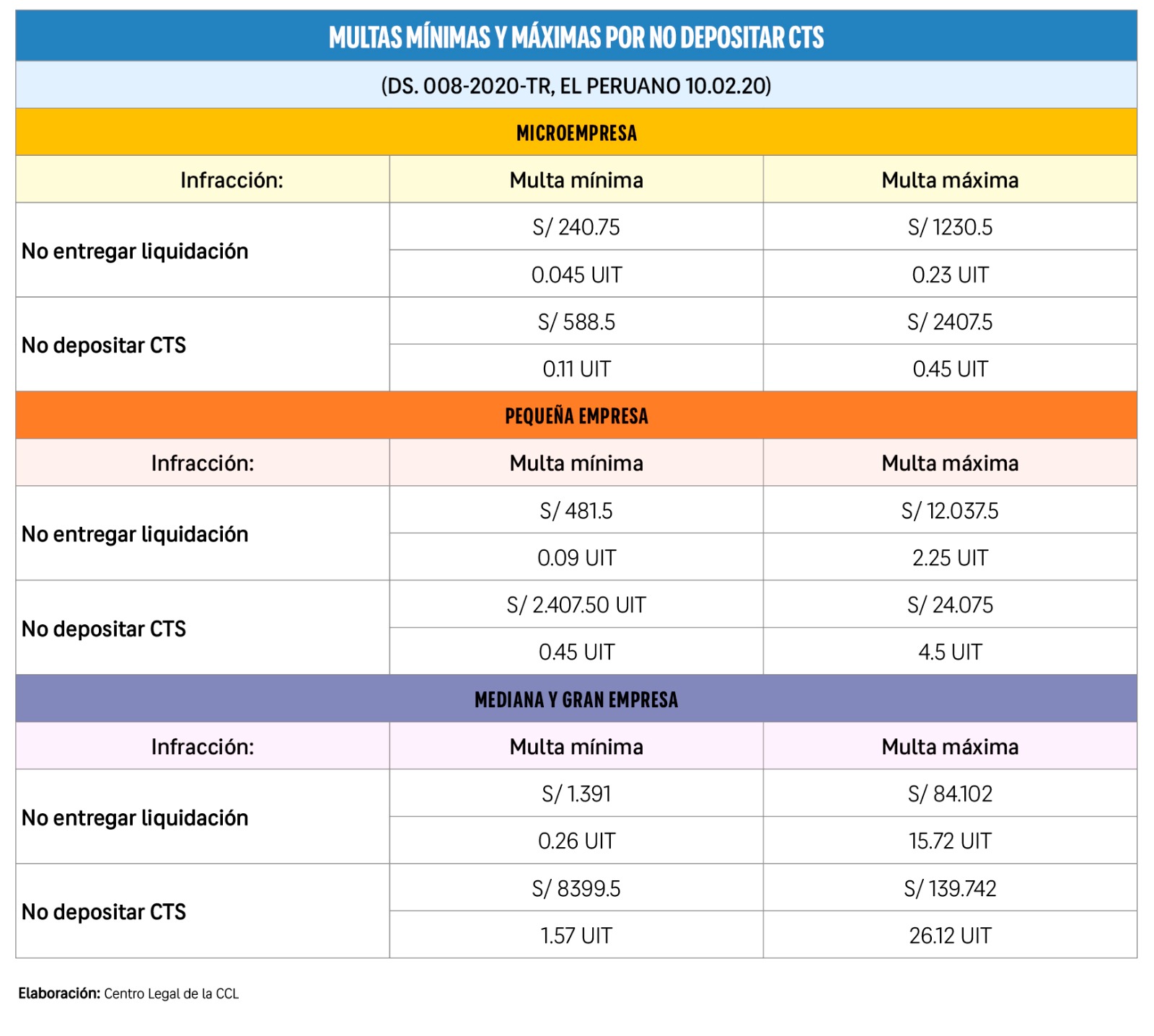The height and width of the screenshot is (1036, 1154).
Task: Click the blue title banner about CTS fines
Action: pos(576,37)
